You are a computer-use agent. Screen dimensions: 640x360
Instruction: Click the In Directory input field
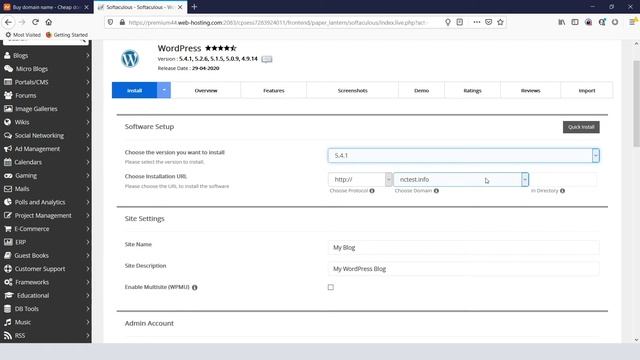pos(563,179)
